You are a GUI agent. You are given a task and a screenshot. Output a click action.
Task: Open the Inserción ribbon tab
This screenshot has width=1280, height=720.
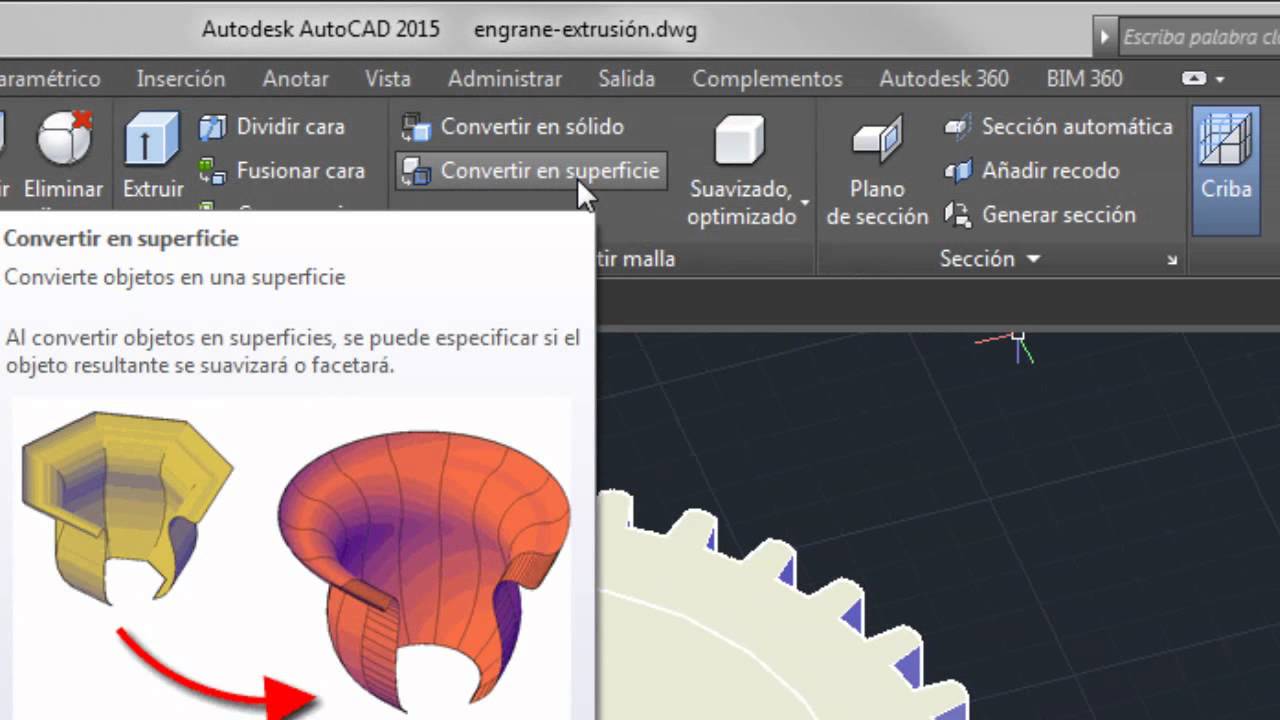(x=181, y=78)
